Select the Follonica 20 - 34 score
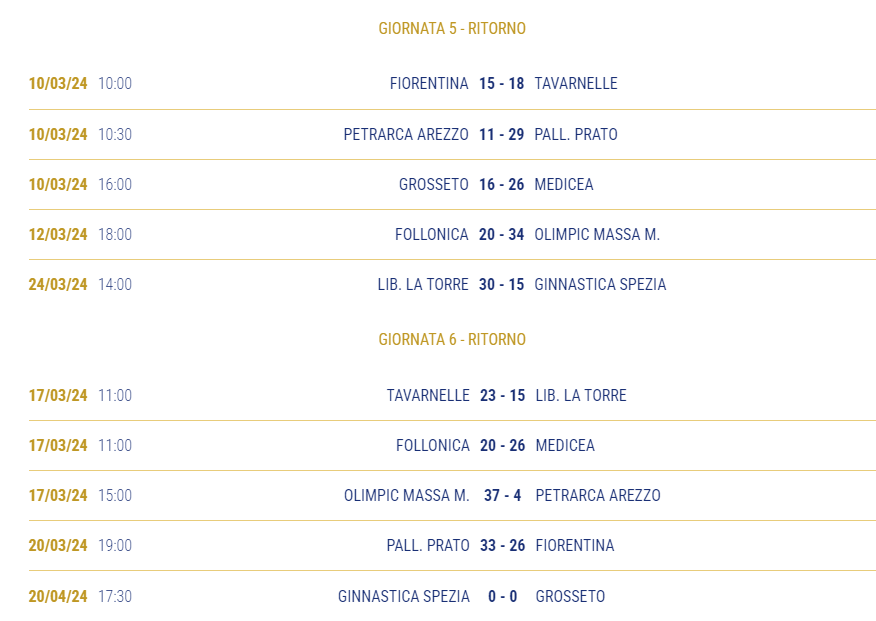 [x=501, y=235]
